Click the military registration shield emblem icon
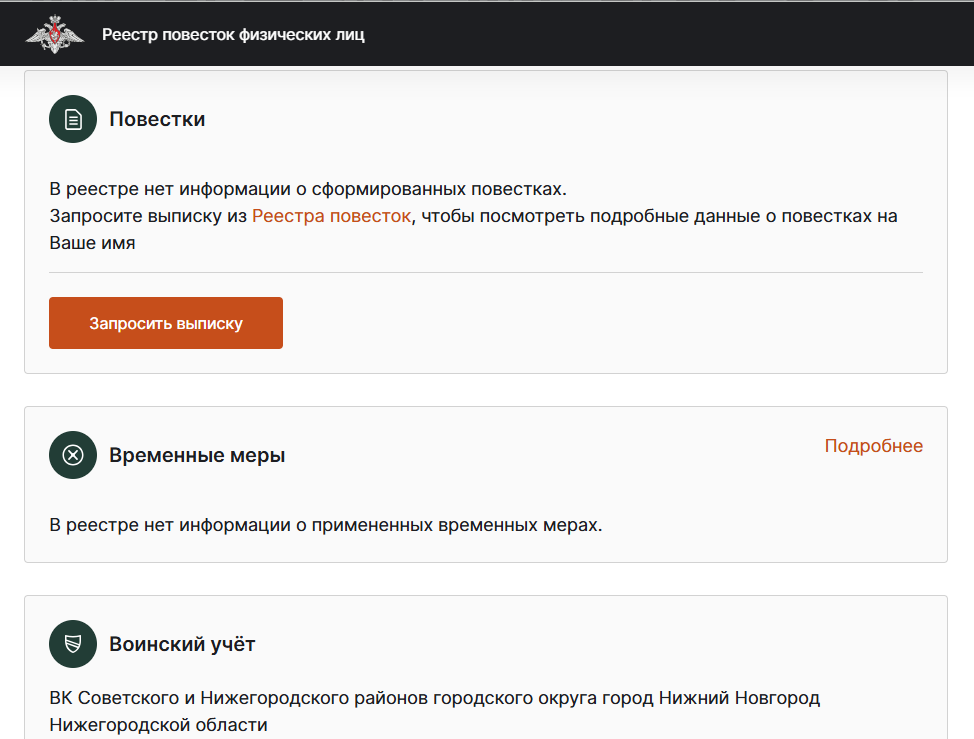 click(72, 644)
